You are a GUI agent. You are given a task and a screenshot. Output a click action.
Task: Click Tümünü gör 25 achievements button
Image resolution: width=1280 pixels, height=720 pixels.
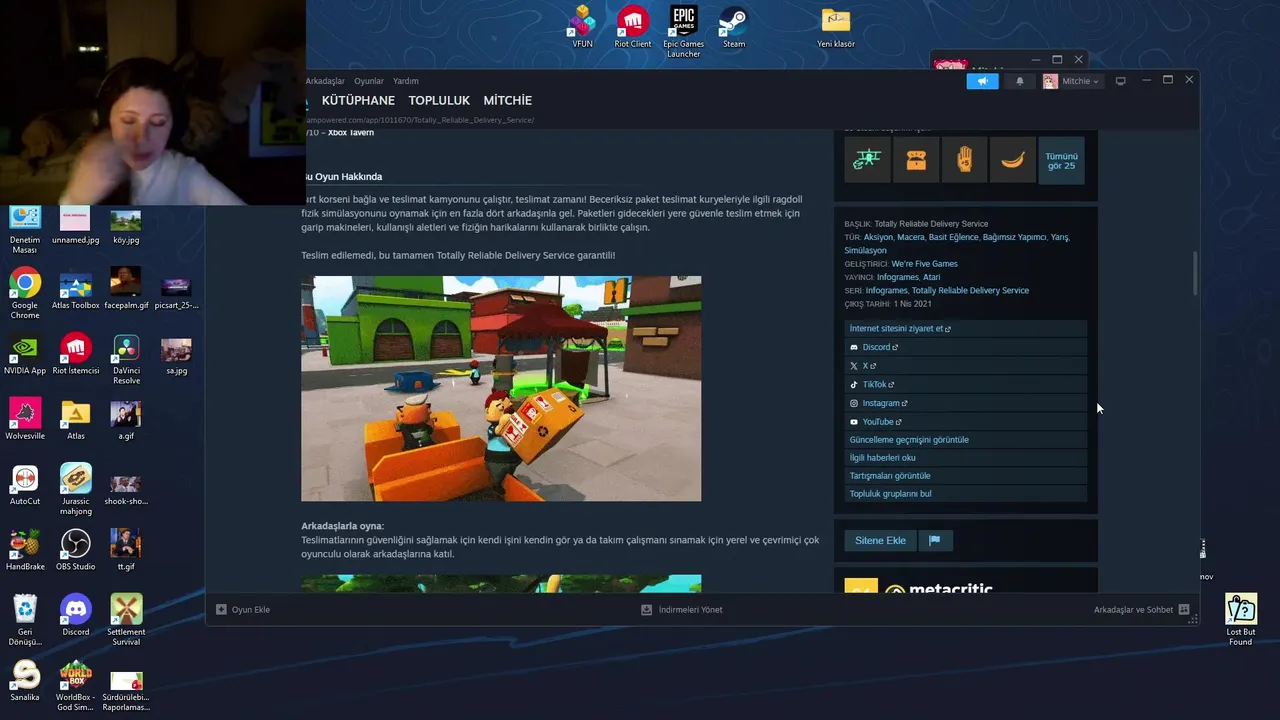[x=1061, y=160]
